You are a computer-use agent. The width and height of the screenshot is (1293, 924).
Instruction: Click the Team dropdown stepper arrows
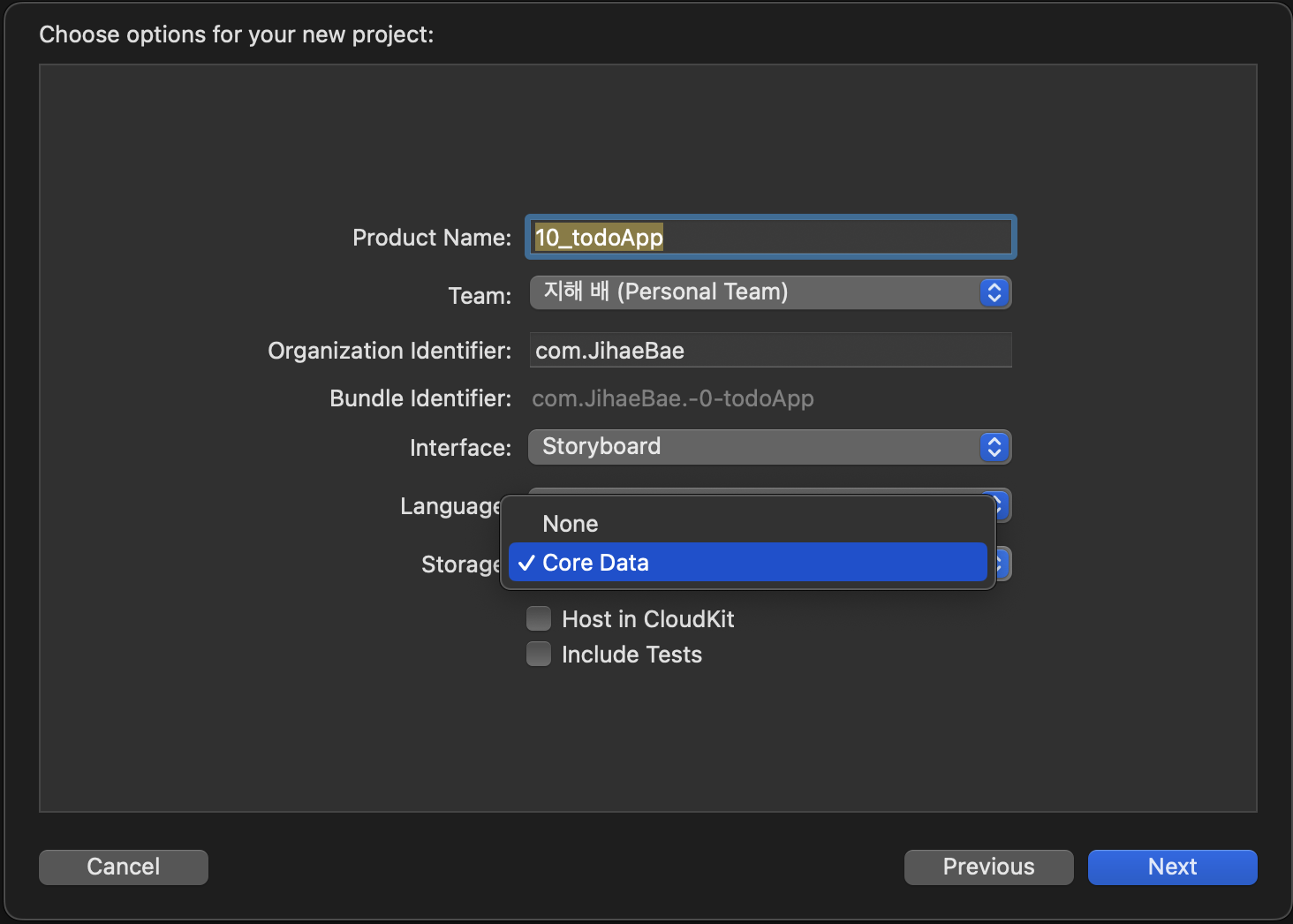(994, 292)
